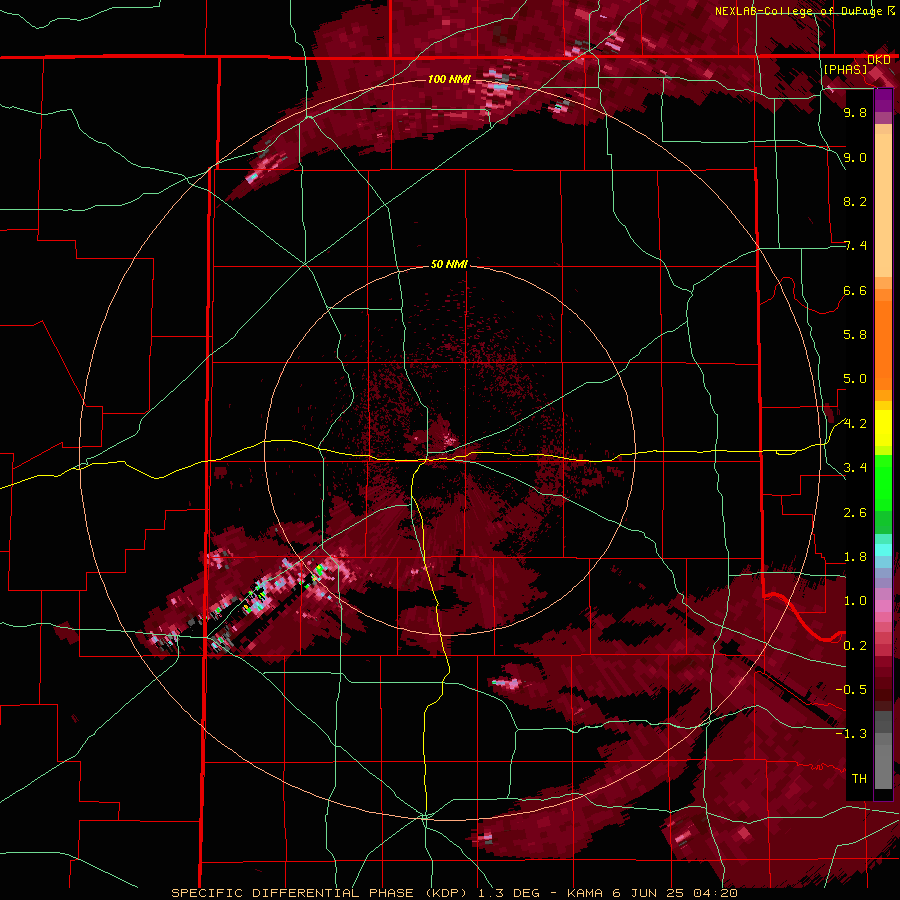
Task: Click the TH label on the color scale
Action: coord(859,779)
